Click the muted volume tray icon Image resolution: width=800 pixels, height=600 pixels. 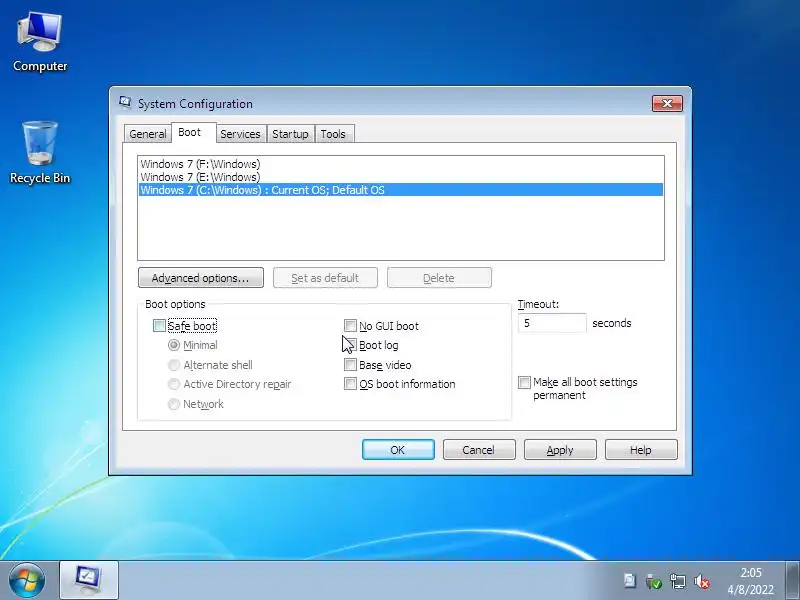(702, 581)
